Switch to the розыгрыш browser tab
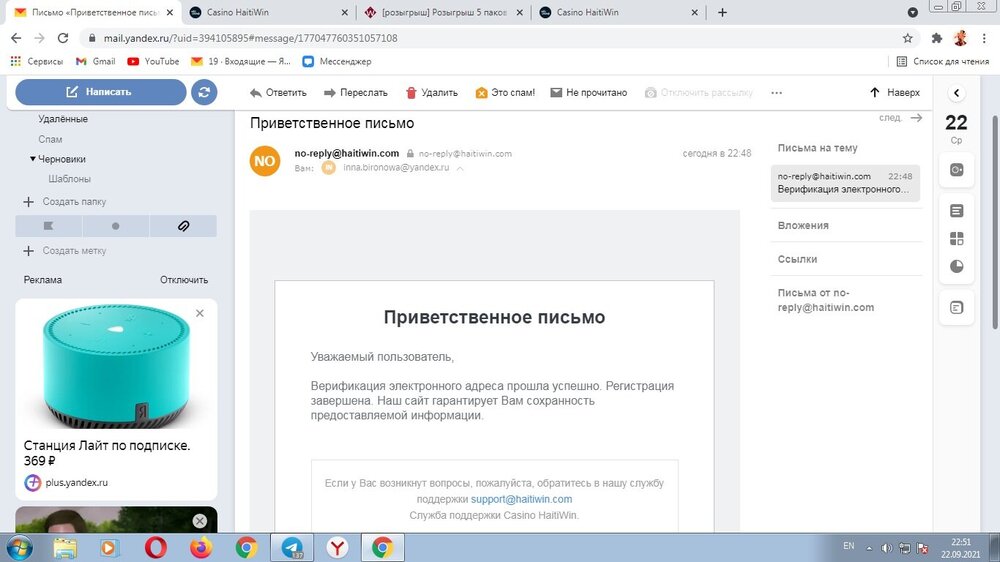Screen dimensions: 1000x562 point(443,12)
